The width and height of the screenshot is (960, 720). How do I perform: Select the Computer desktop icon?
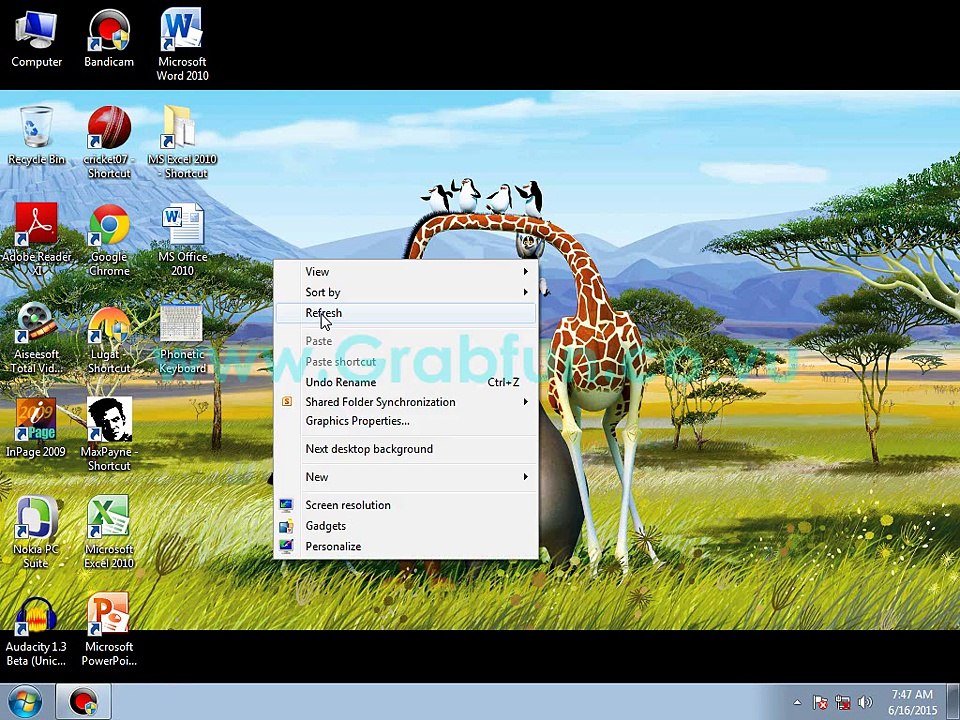36,39
